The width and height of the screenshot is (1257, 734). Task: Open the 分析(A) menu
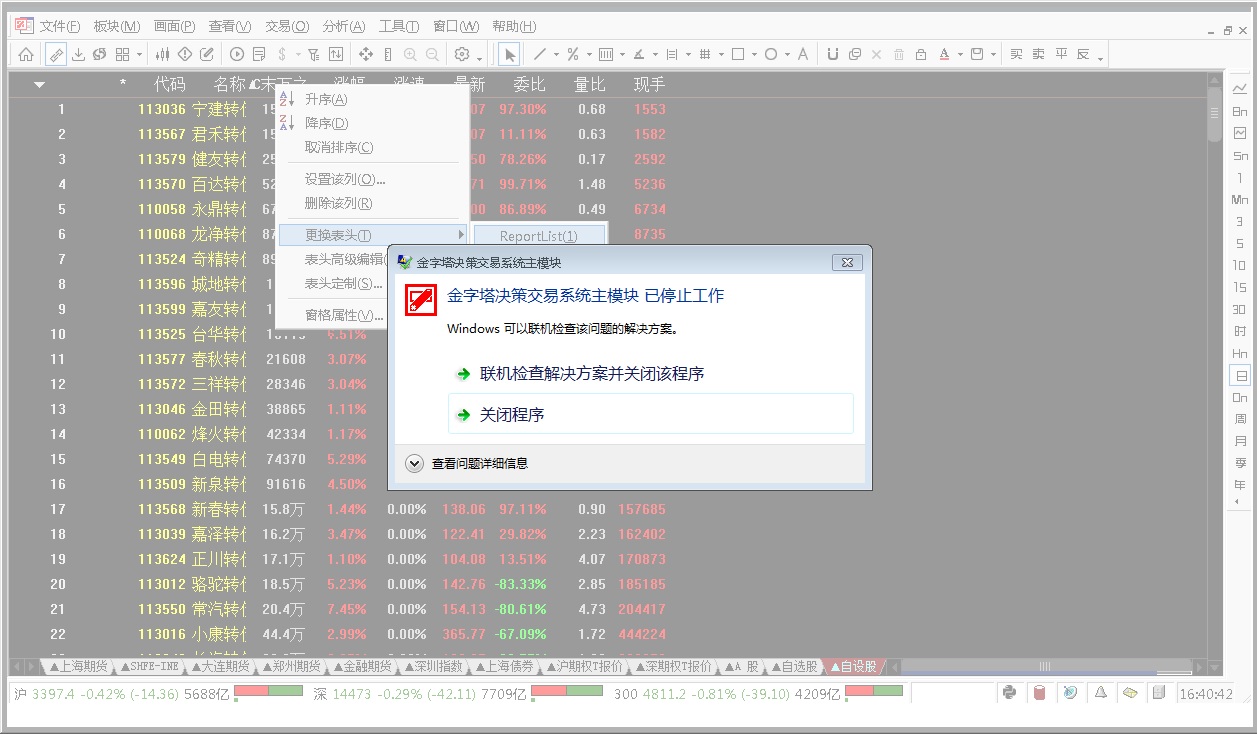point(344,26)
